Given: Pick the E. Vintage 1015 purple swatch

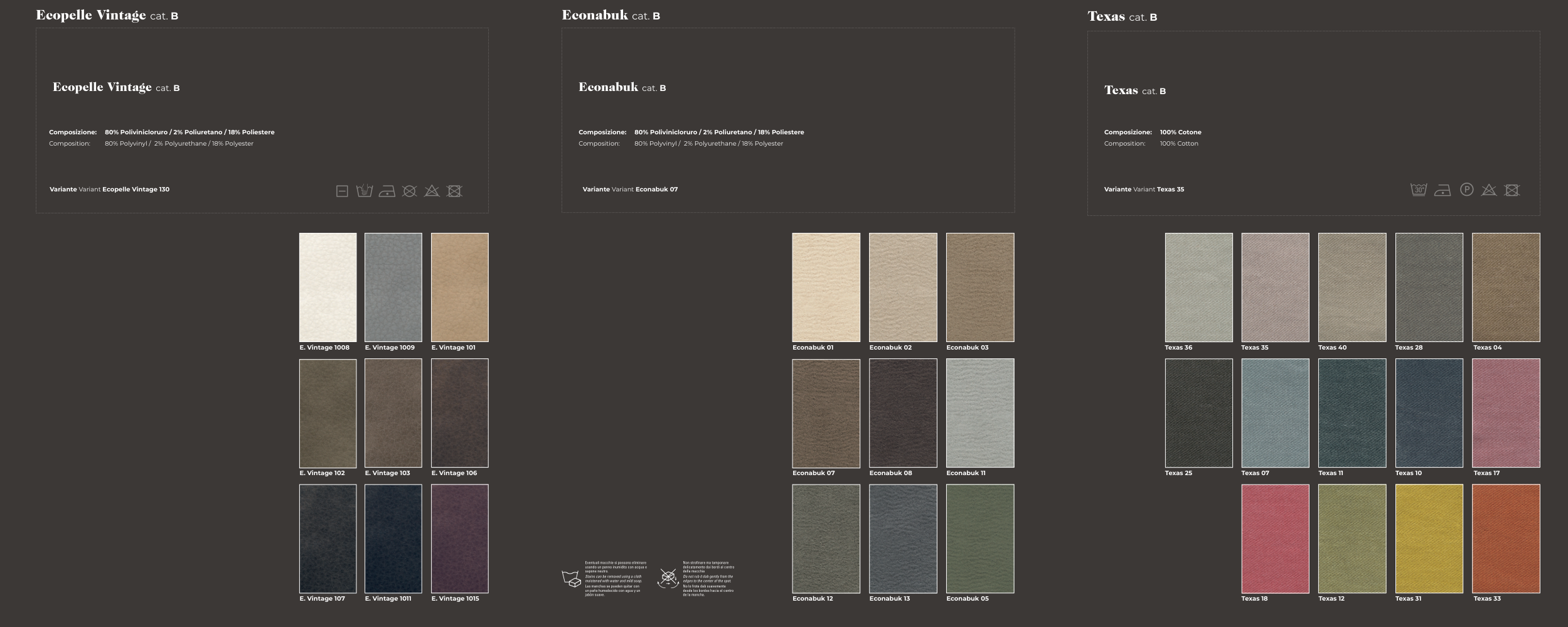Looking at the screenshot, I should [459, 539].
